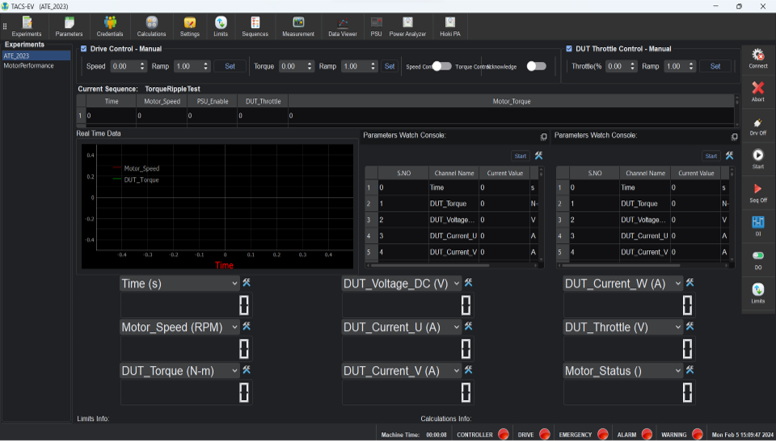Open the Power Analyzer panel
Image resolution: width=776 pixels, height=441 pixels.
tap(407, 24)
